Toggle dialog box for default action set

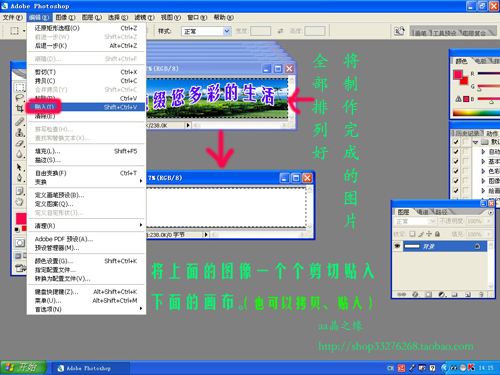click(465, 142)
